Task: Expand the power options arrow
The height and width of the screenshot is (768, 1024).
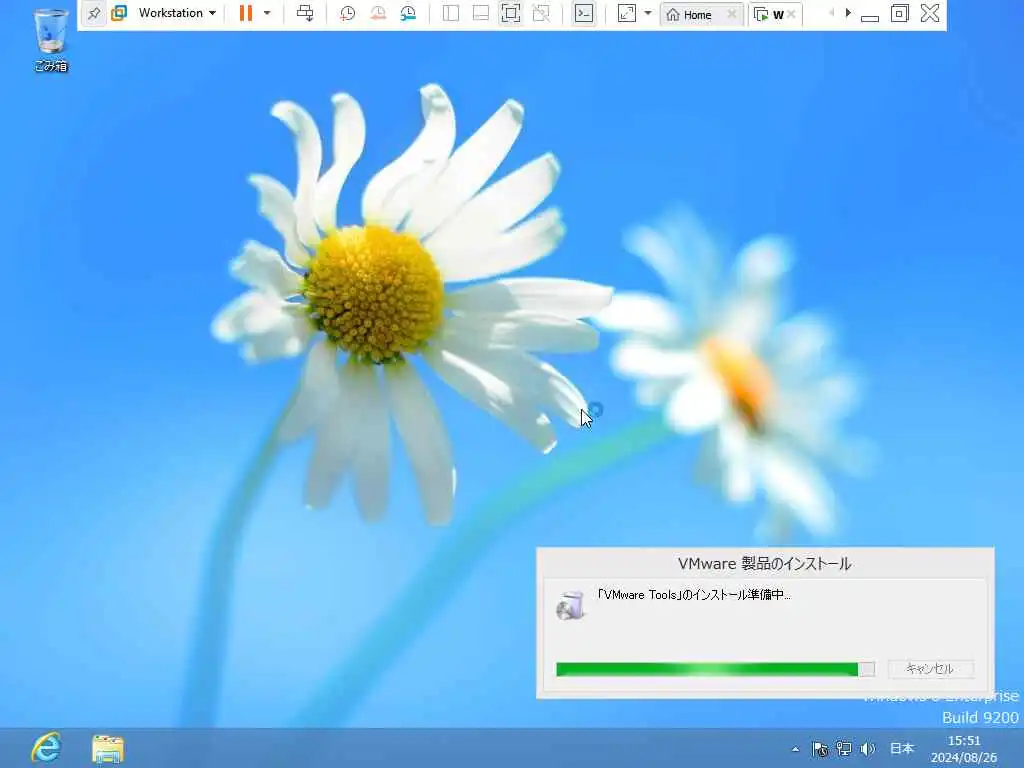Action: [x=267, y=13]
